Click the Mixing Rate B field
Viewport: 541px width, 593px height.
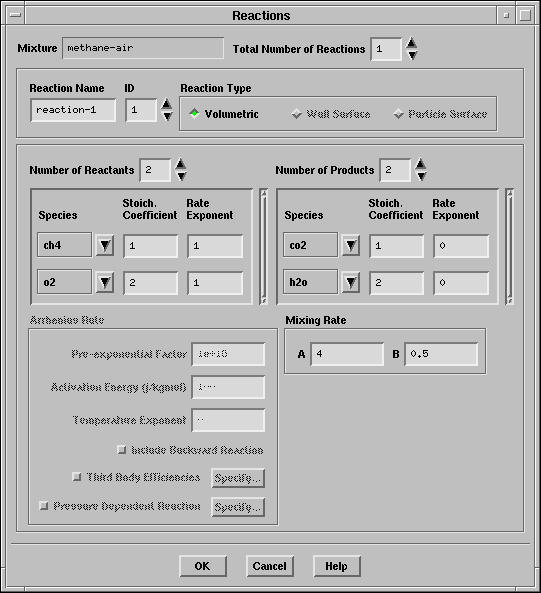[441, 354]
